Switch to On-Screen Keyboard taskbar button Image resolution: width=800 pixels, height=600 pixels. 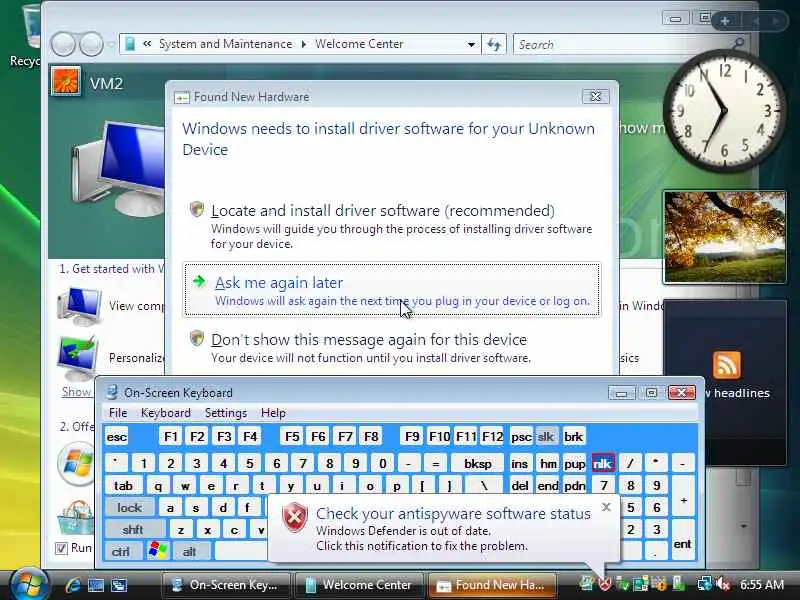(226, 585)
